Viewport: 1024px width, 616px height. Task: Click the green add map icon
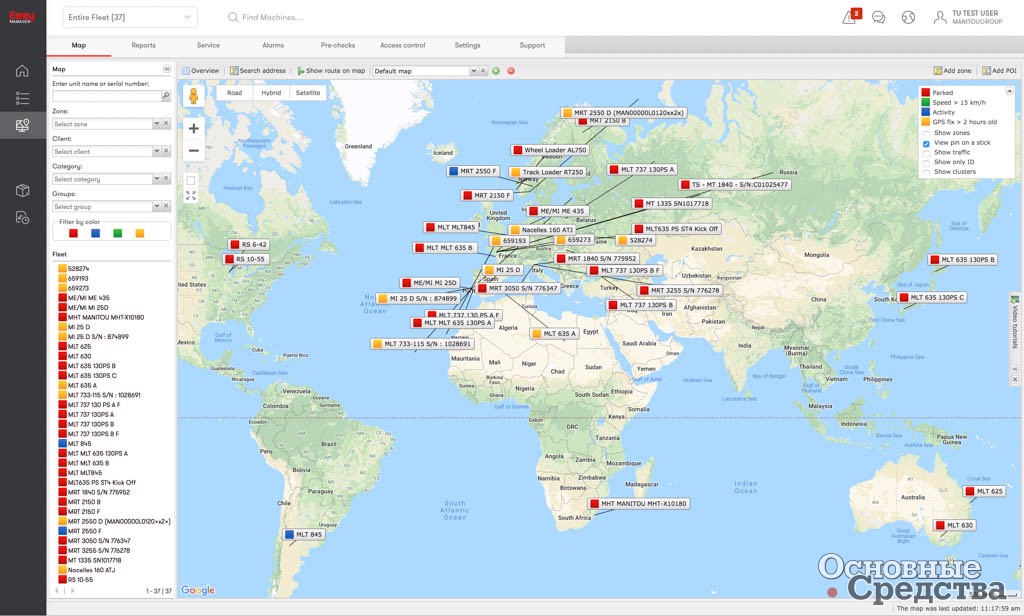coord(496,71)
